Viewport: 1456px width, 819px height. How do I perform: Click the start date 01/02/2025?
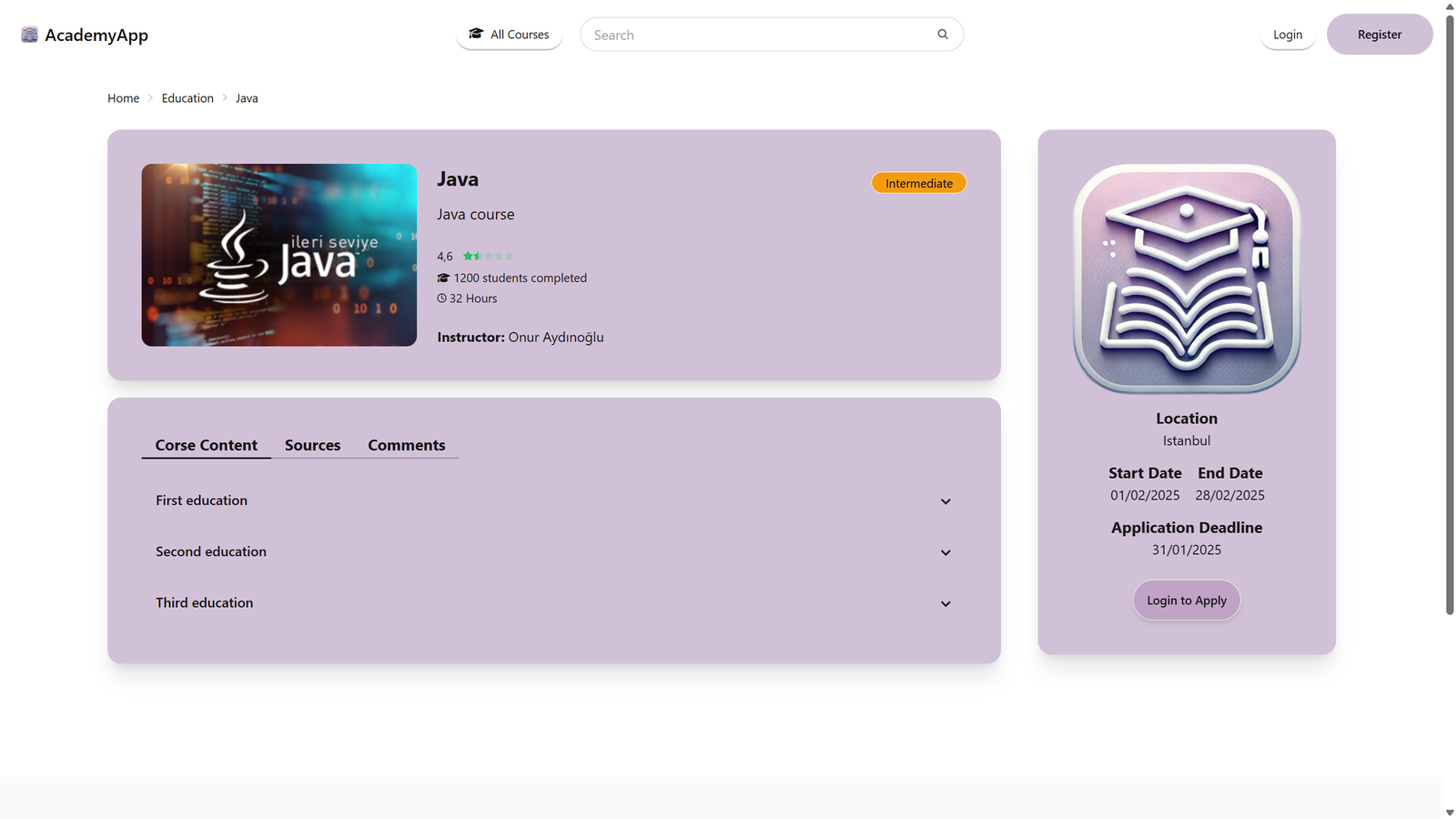pyautogui.click(x=1145, y=495)
